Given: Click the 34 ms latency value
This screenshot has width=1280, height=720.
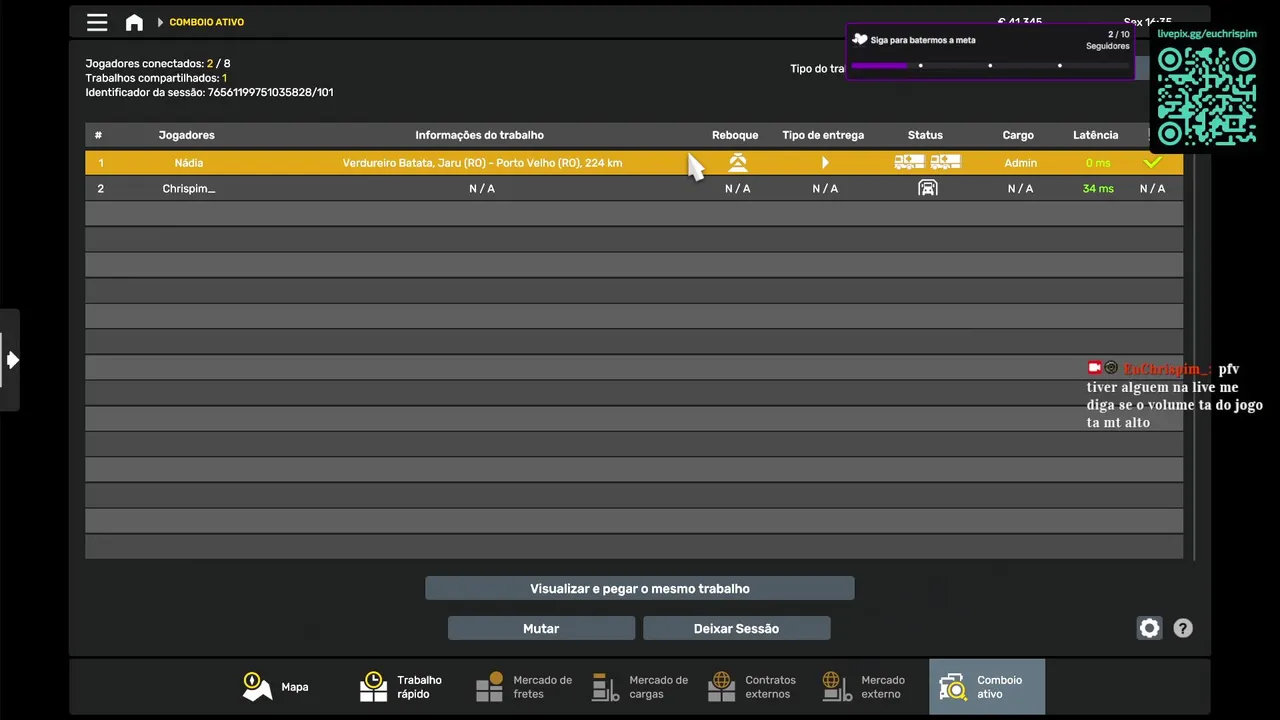Looking at the screenshot, I should (1098, 188).
